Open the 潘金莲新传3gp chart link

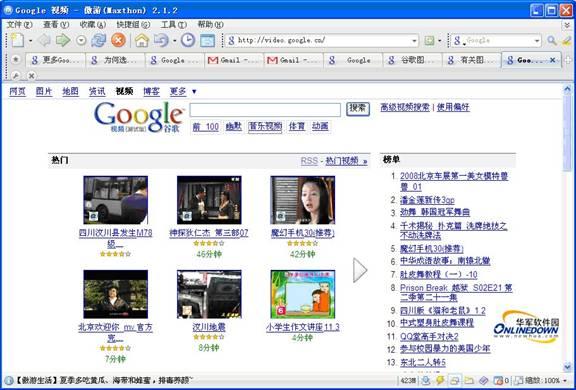[427, 200]
